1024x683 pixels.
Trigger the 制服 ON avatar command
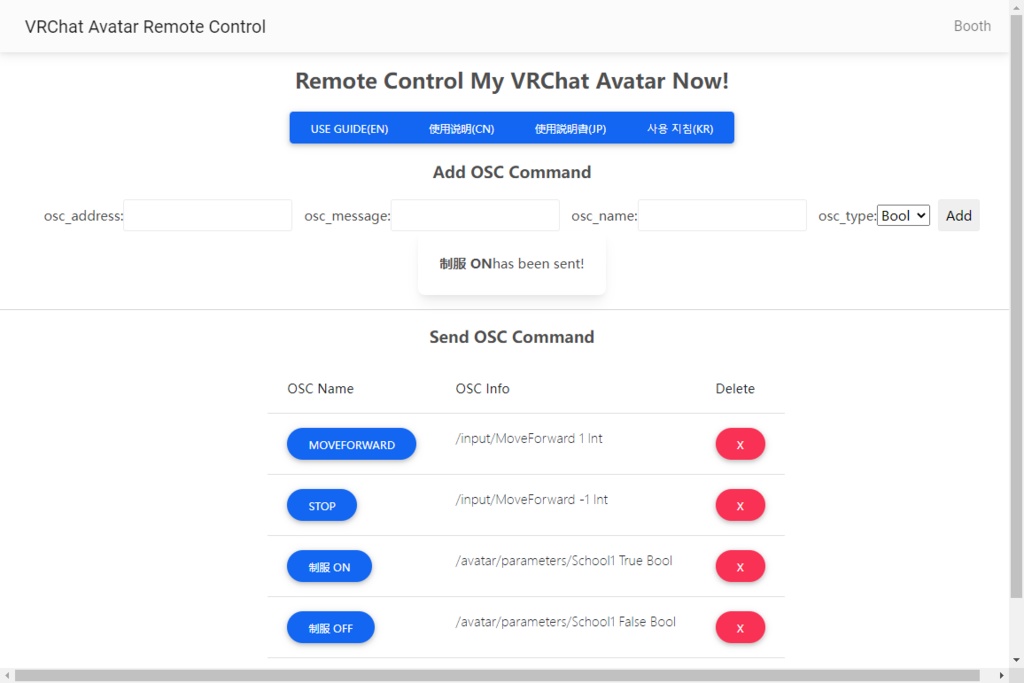(329, 566)
